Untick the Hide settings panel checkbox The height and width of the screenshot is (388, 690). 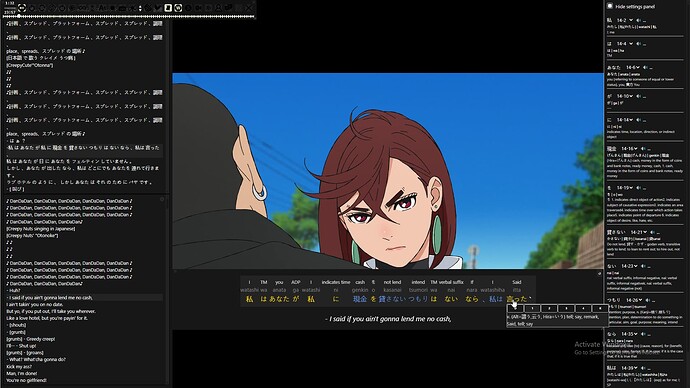[610, 6]
